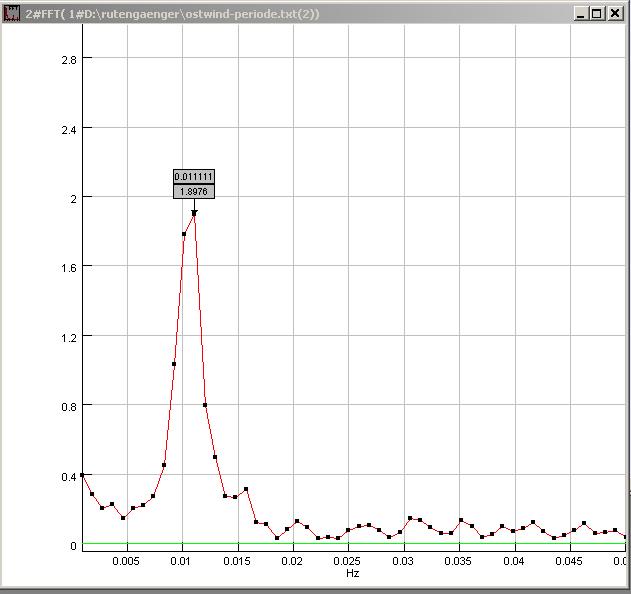Click the 1.8976 amplitude marker label

194,192
